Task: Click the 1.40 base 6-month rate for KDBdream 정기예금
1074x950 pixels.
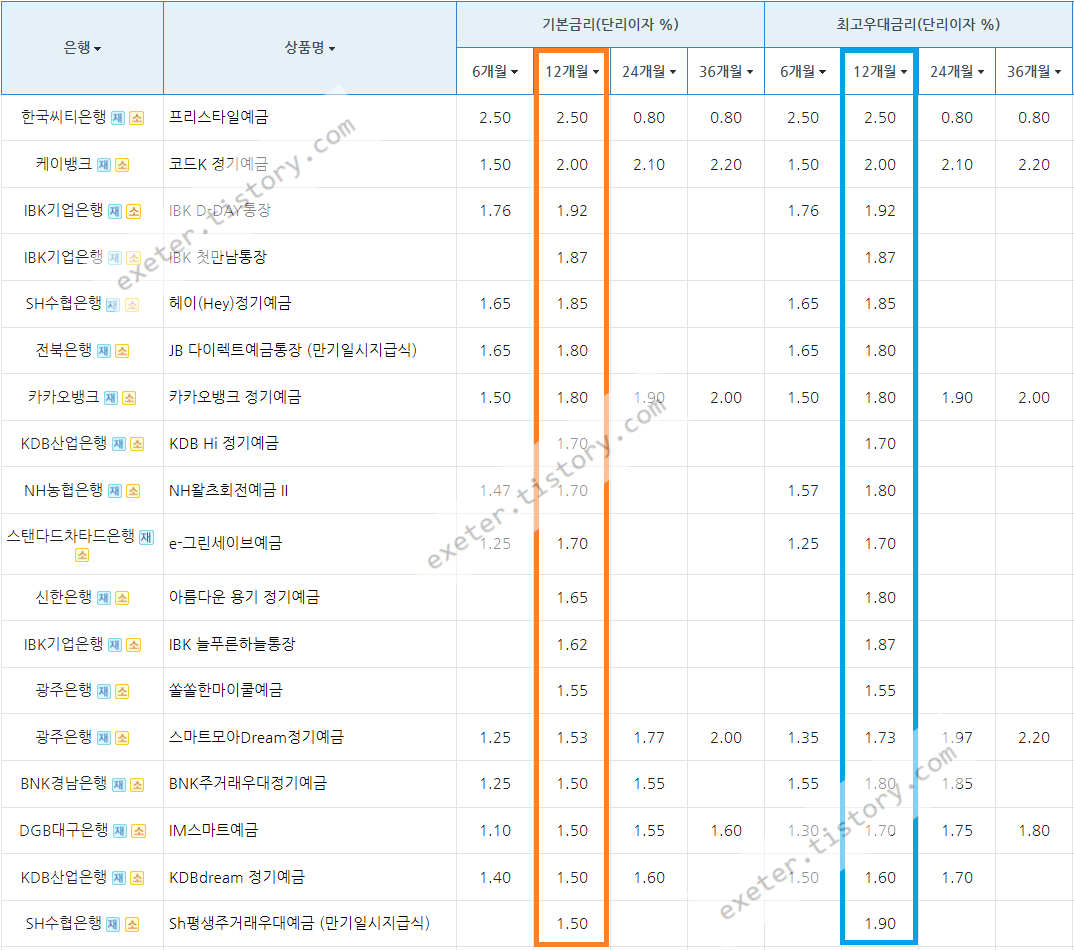Action: 495,877
